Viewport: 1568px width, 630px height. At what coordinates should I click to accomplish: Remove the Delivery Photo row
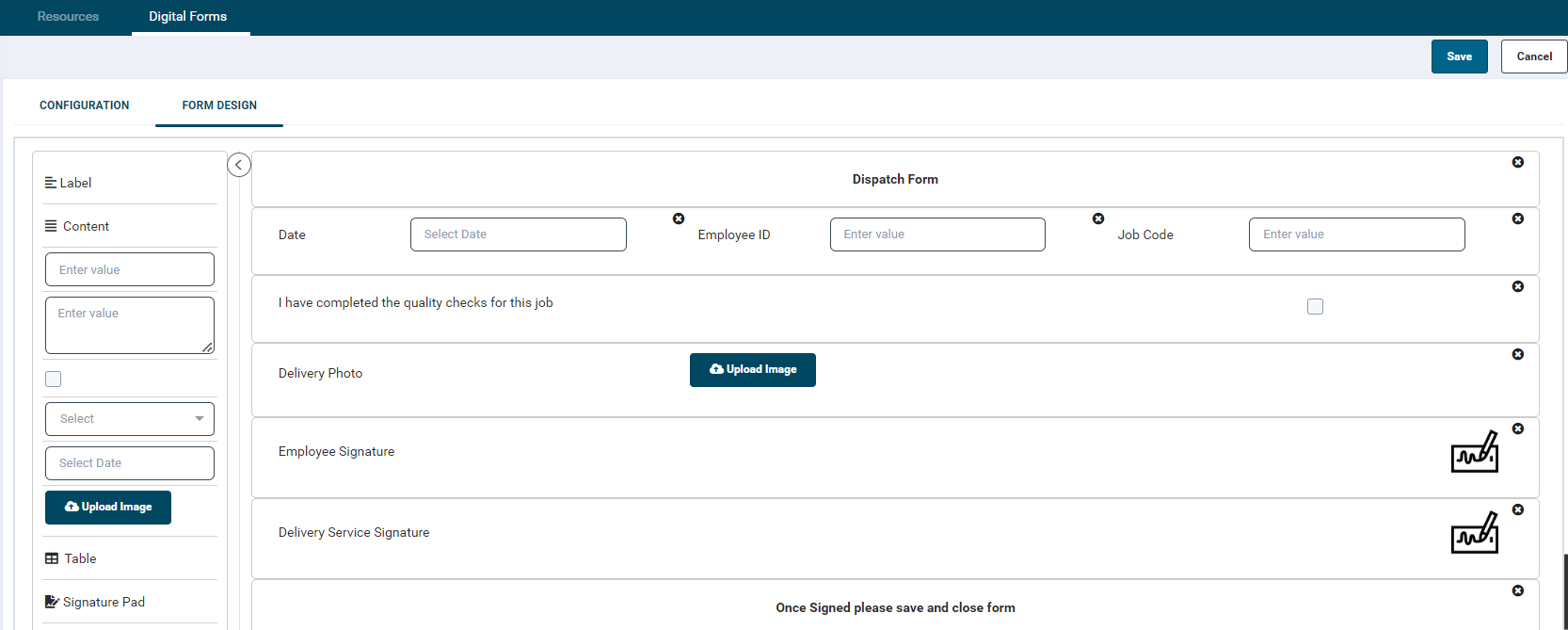click(x=1517, y=355)
